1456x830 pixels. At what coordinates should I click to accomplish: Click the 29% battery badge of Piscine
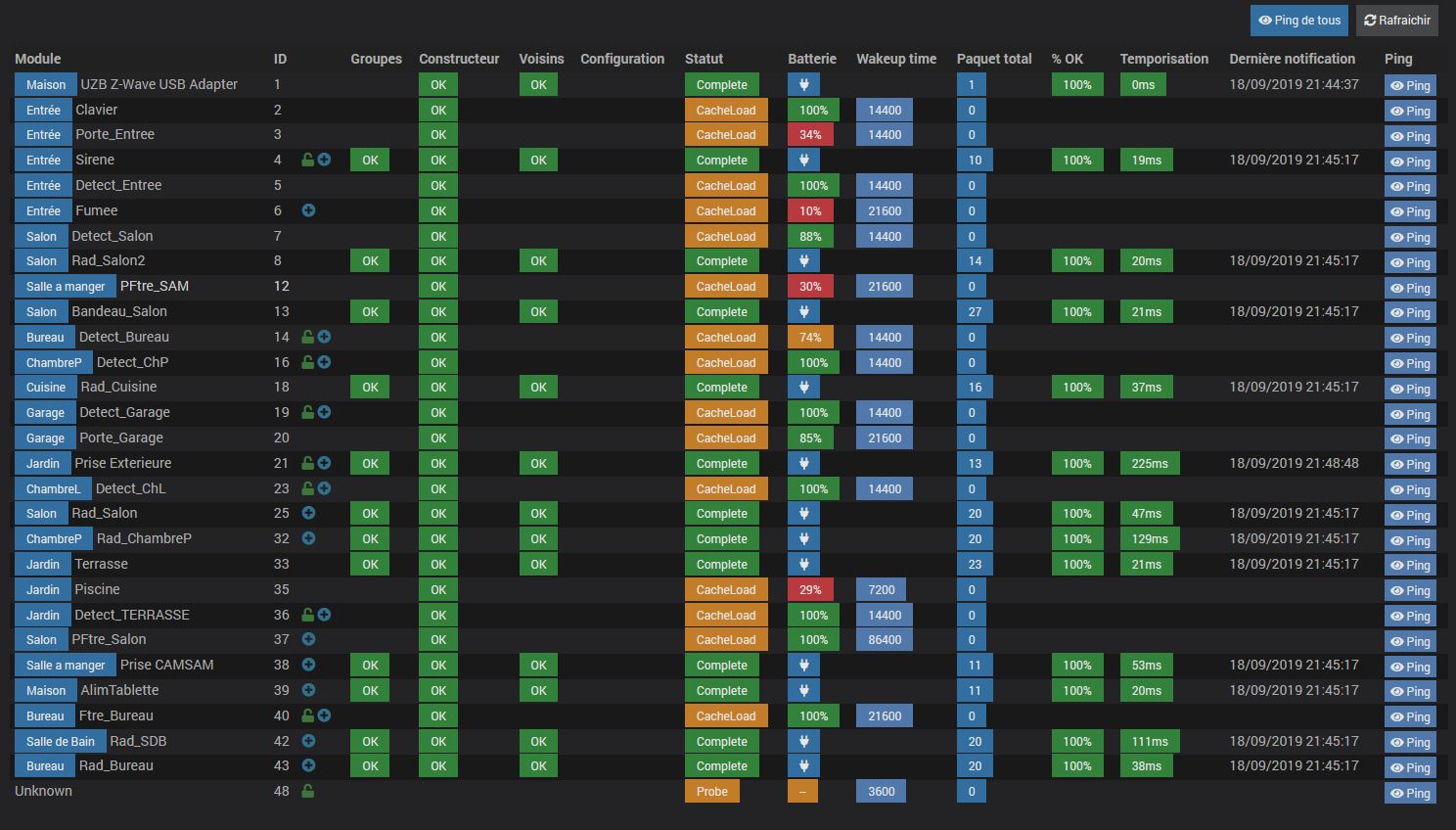tap(810, 590)
